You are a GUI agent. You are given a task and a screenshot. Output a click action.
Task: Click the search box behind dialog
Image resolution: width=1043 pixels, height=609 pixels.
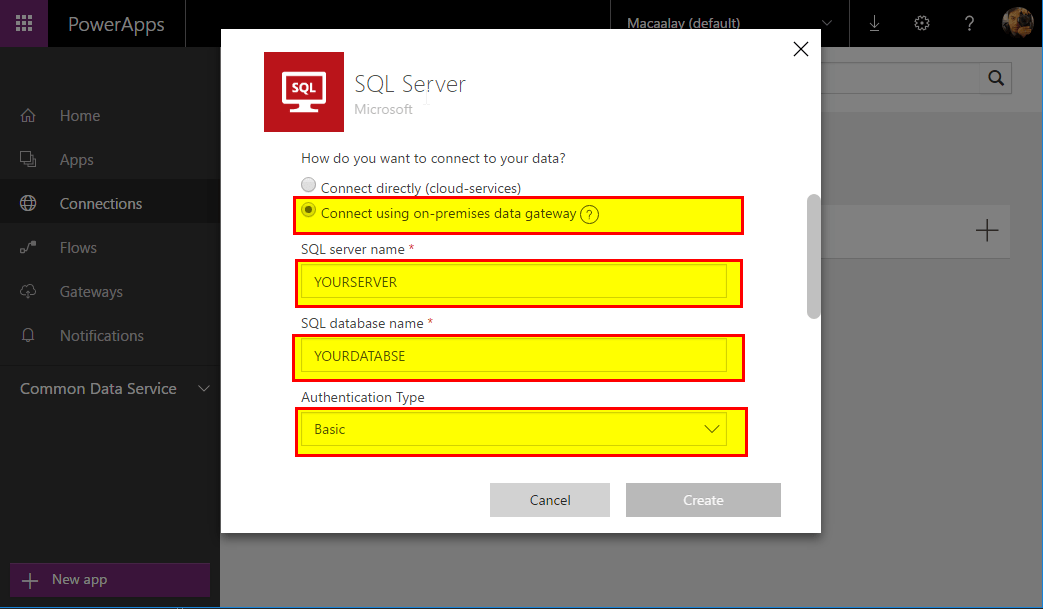901,78
